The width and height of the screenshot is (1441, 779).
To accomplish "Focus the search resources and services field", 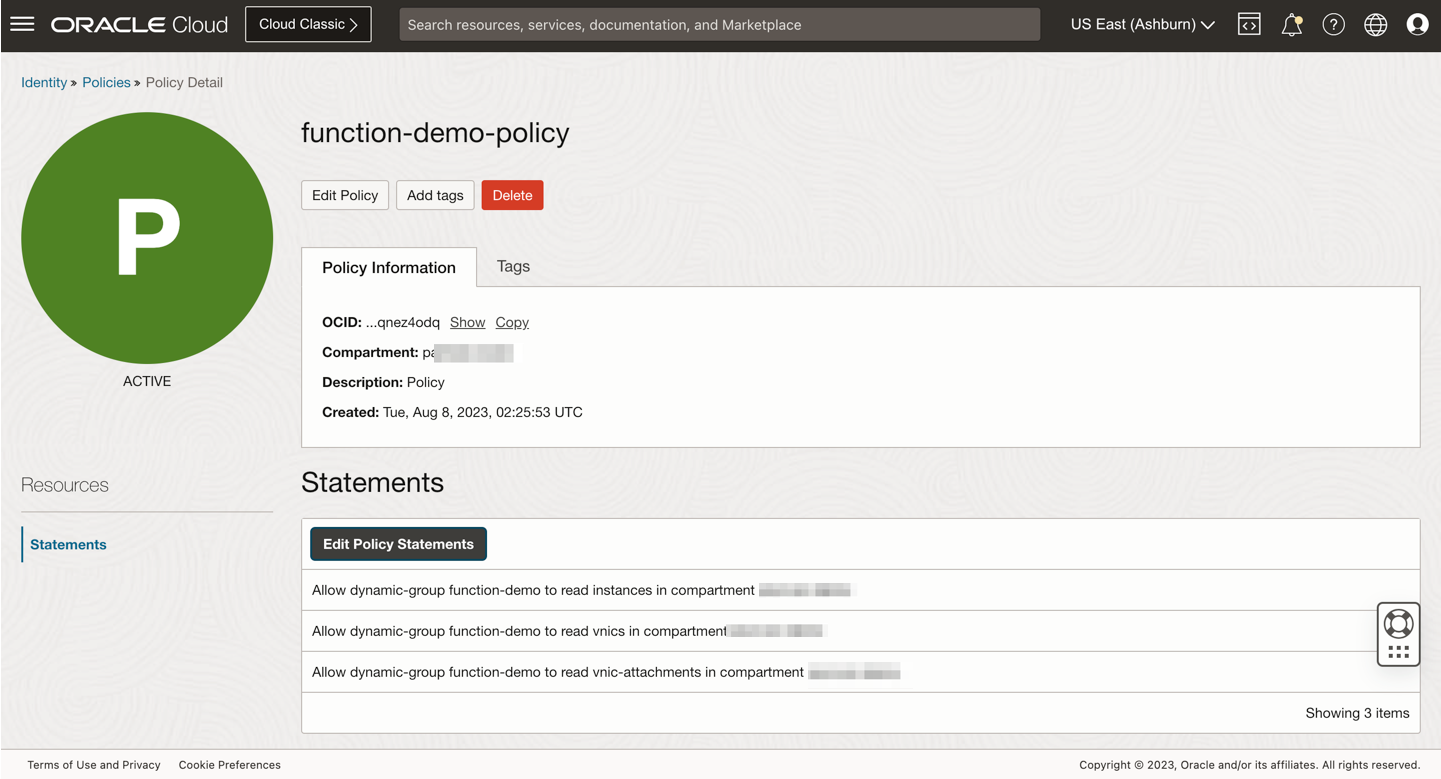I will point(719,24).
